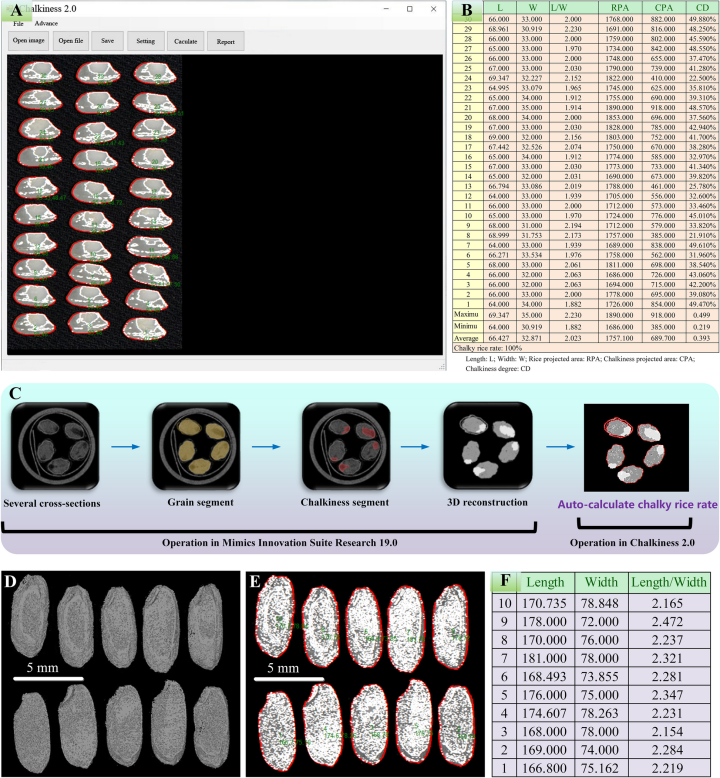Open the File menu
This screenshot has height=778, width=720.
tap(18, 22)
